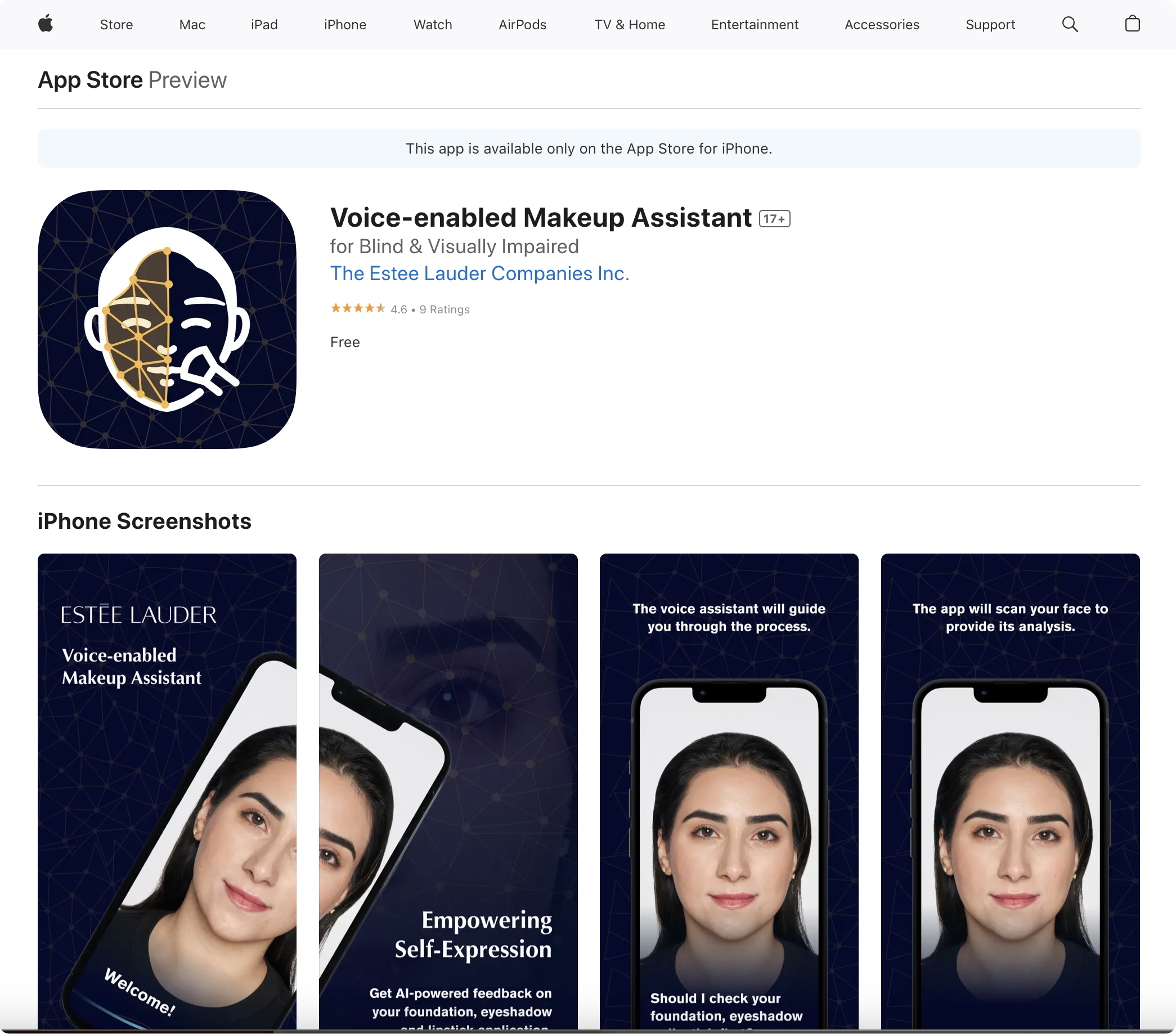Visit the Support page link

[990, 25]
